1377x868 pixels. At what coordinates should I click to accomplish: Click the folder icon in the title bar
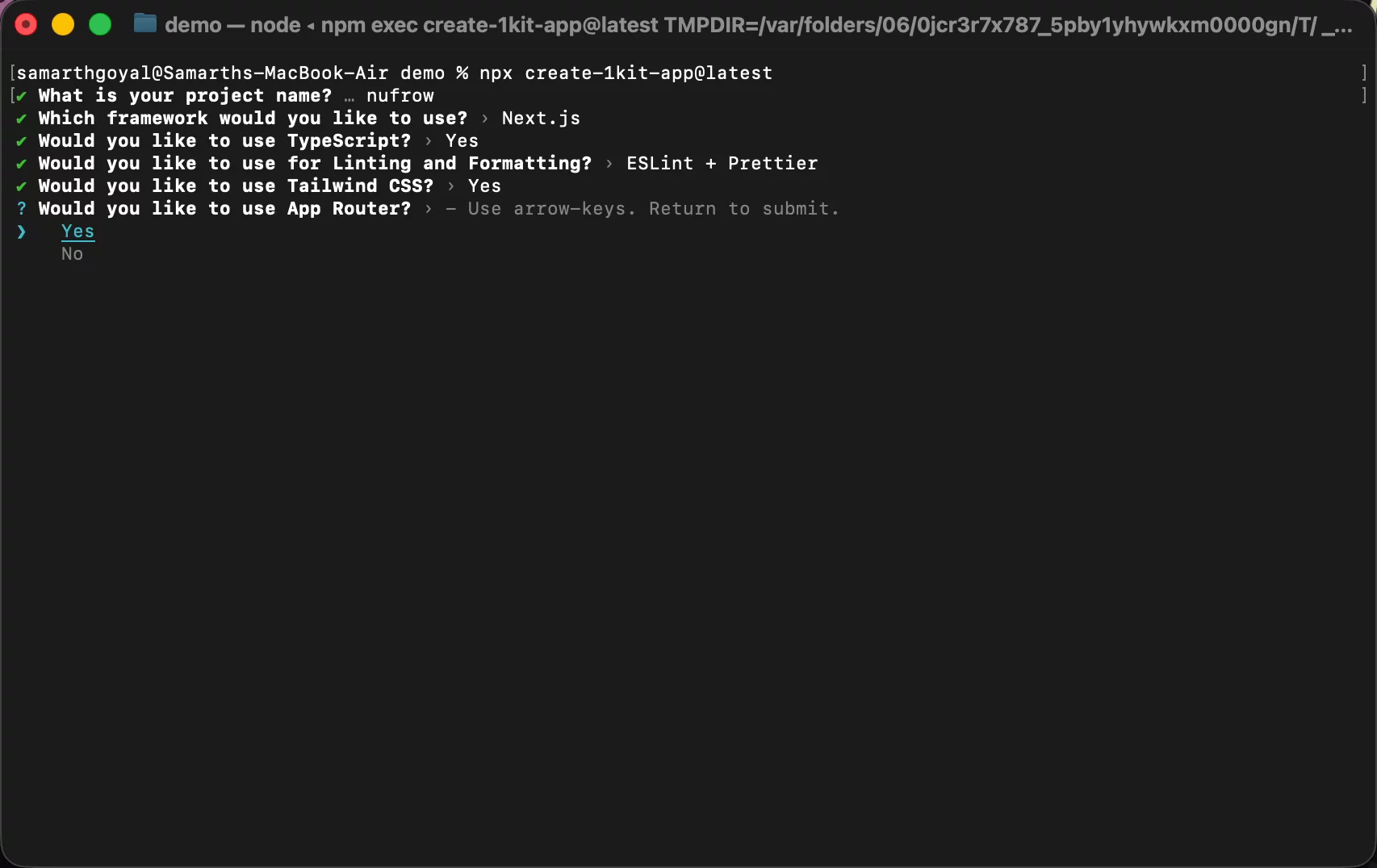[x=145, y=23]
